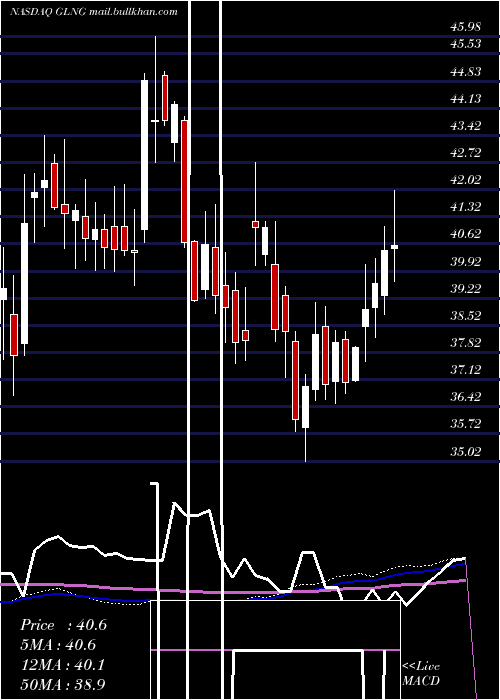Click the 43.42 price axis label
Image resolution: width=500 pixels, height=700 pixels.
[x=466, y=125]
